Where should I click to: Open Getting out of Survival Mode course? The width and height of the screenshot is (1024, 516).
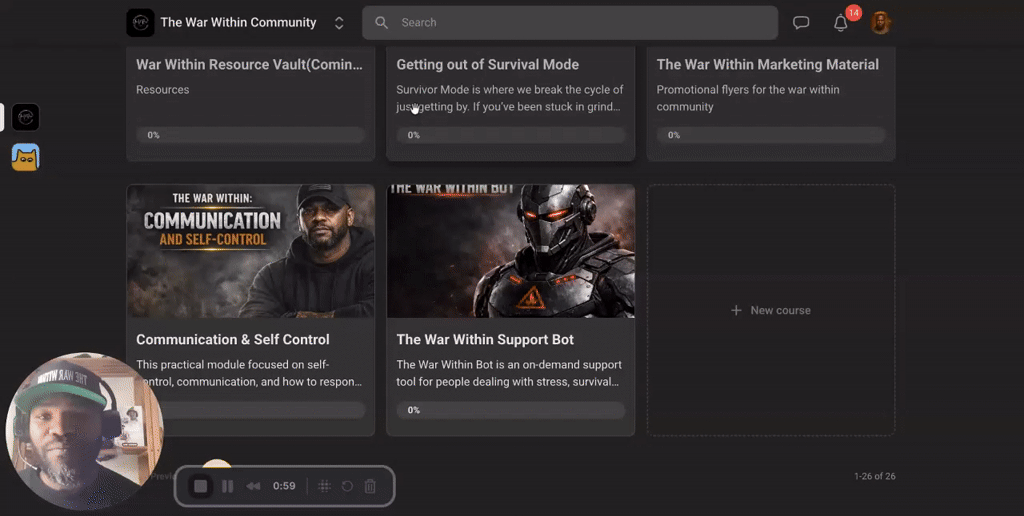click(487, 65)
